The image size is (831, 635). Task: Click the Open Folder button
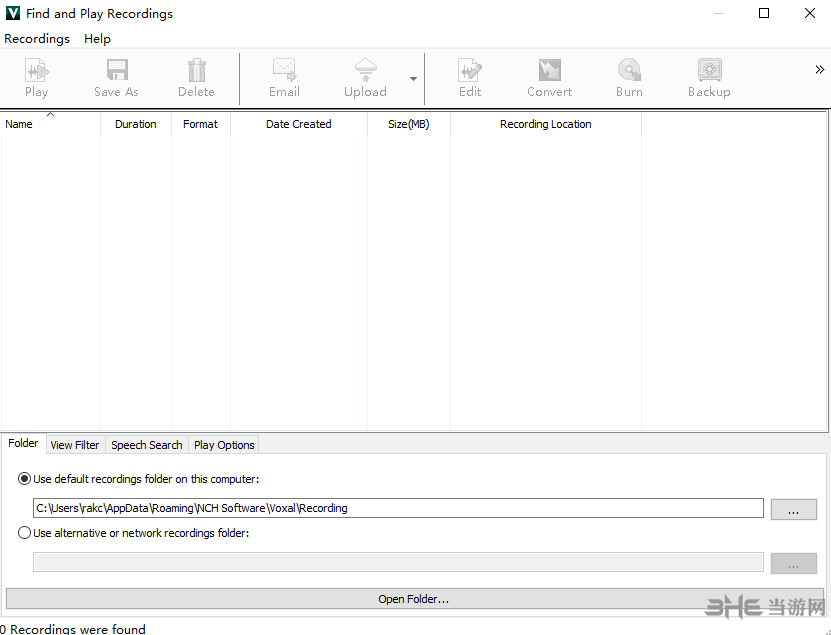[x=414, y=599]
